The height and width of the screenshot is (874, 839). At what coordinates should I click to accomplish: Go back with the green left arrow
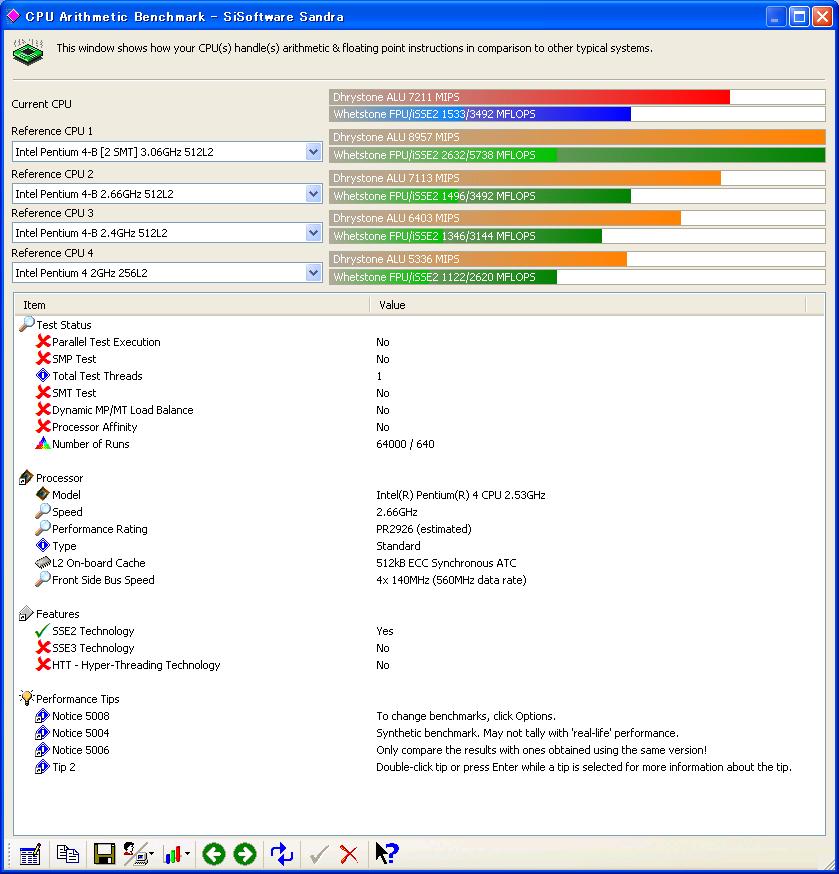pyautogui.click(x=214, y=853)
